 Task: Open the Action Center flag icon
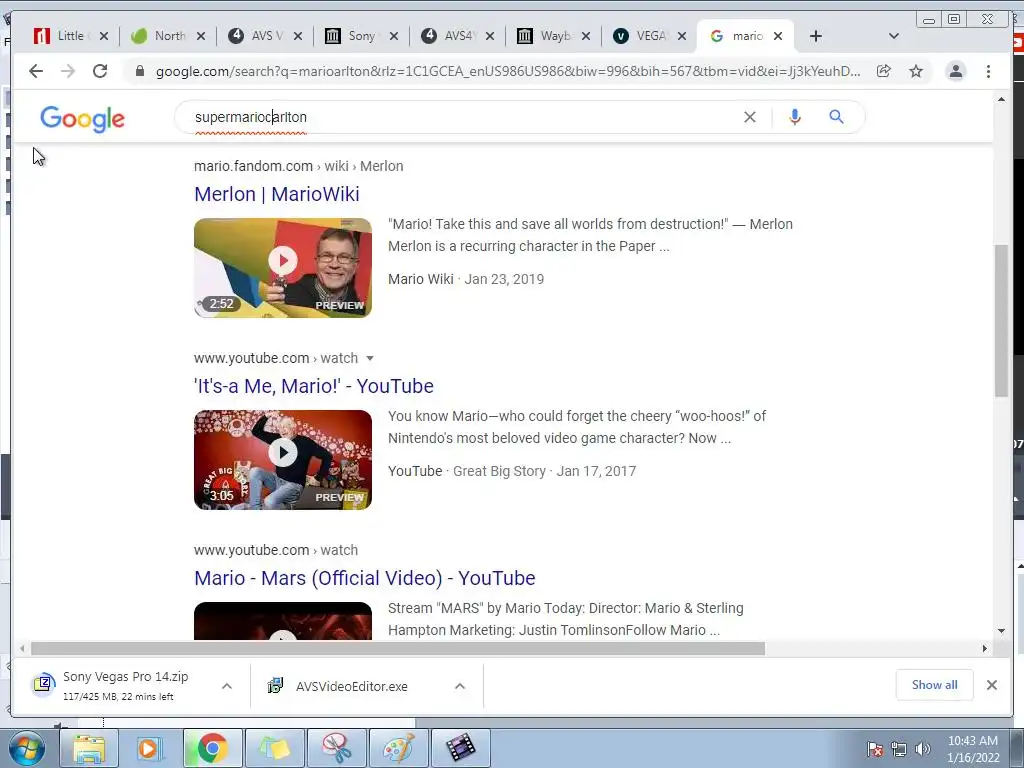(x=874, y=749)
